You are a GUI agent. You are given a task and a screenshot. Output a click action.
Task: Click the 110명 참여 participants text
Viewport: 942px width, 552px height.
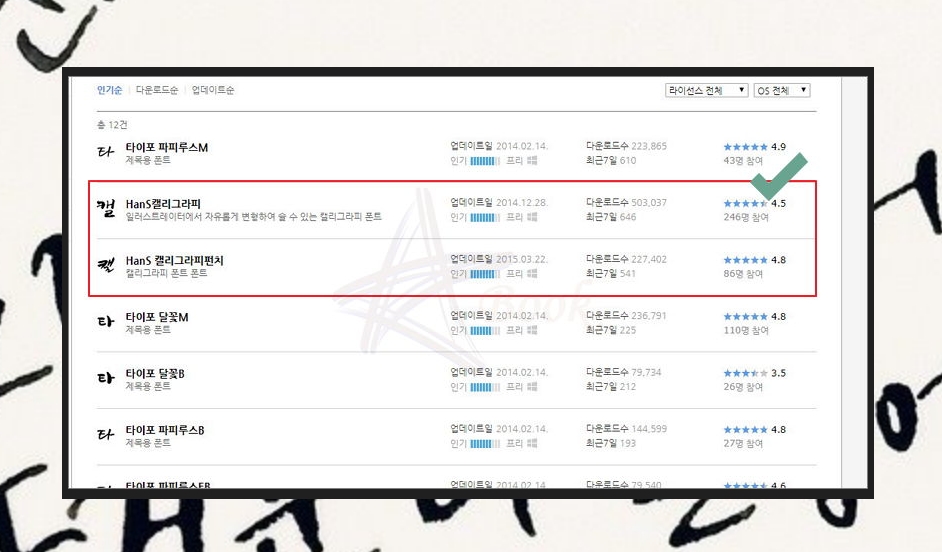pos(746,330)
